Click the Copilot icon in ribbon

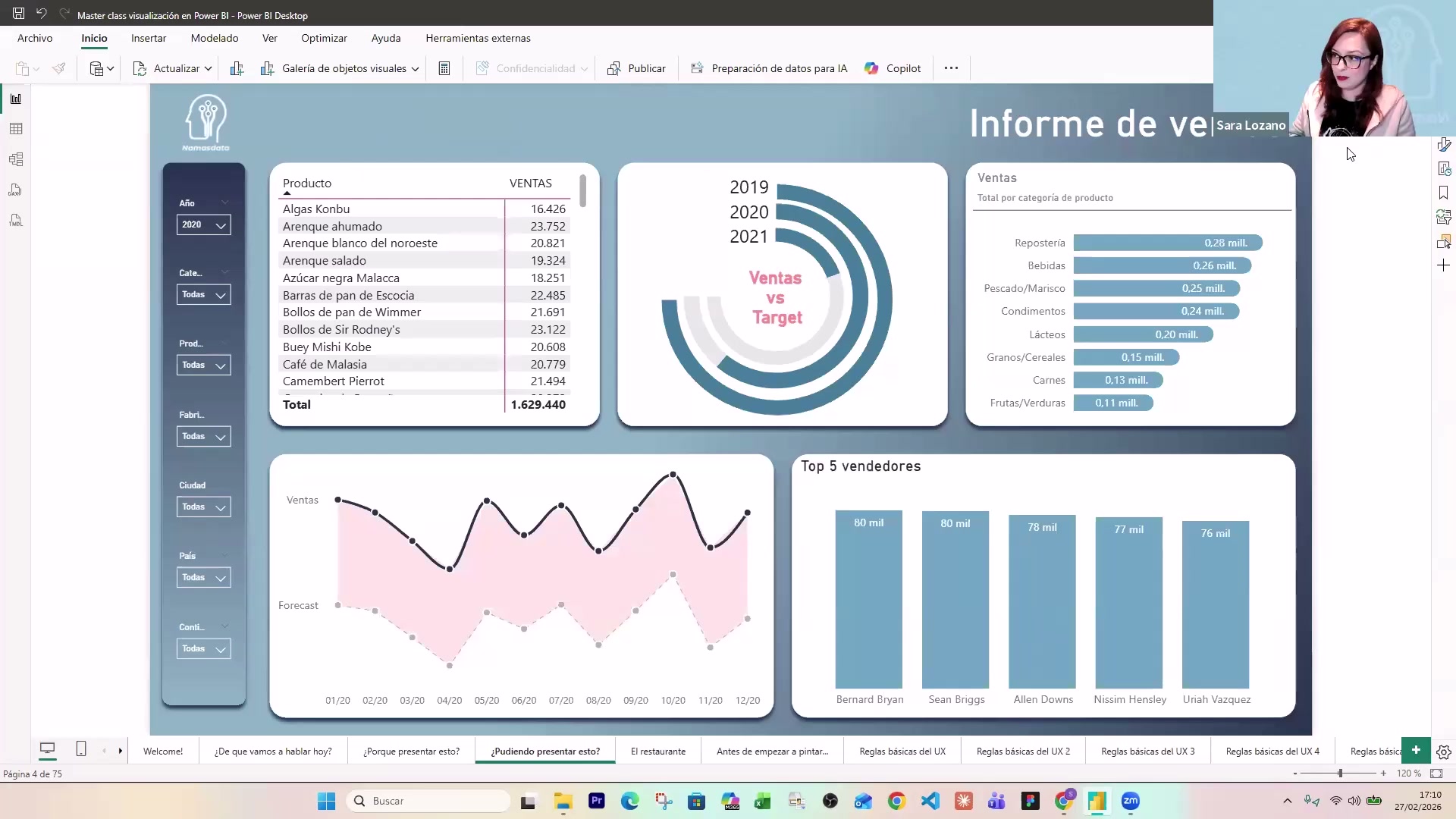(x=872, y=68)
